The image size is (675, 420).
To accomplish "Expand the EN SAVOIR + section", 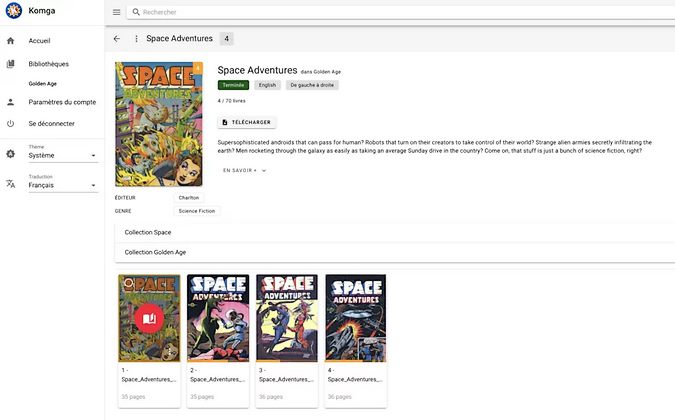I will coord(245,170).
